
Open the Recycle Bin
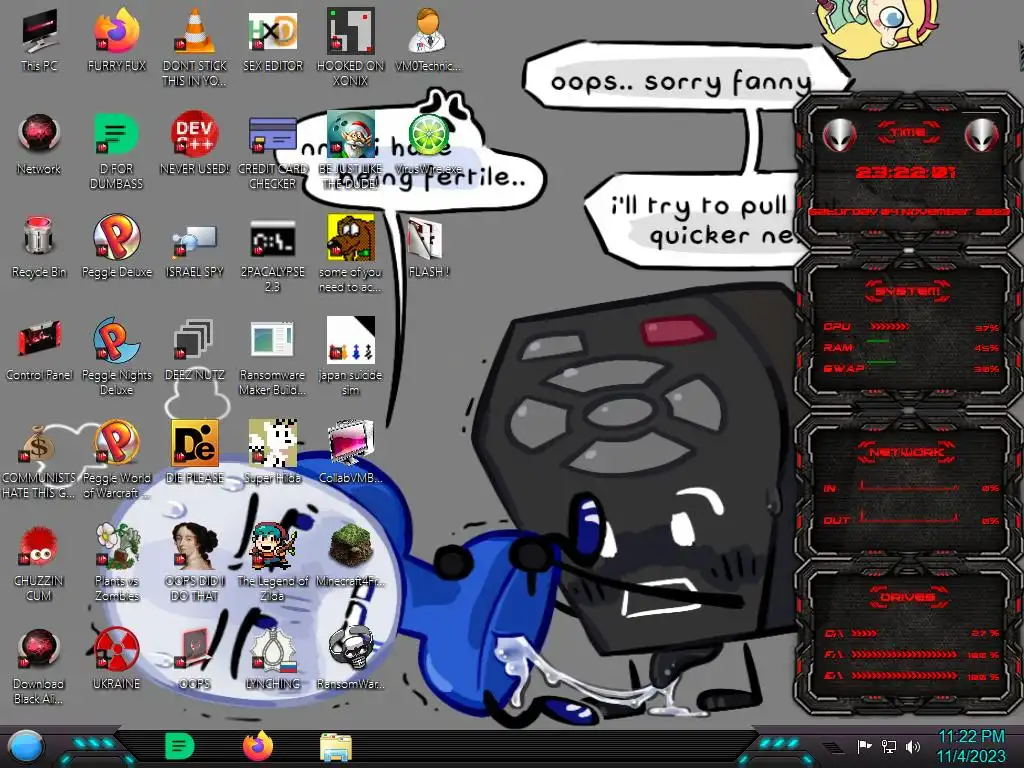[x=39, y=247]
